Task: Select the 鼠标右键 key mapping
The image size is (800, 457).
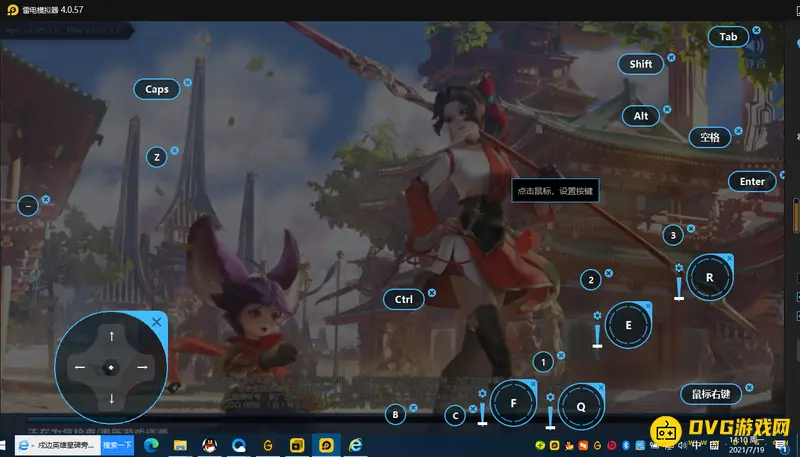Action: pyautogui.click(x=711, y=393)
